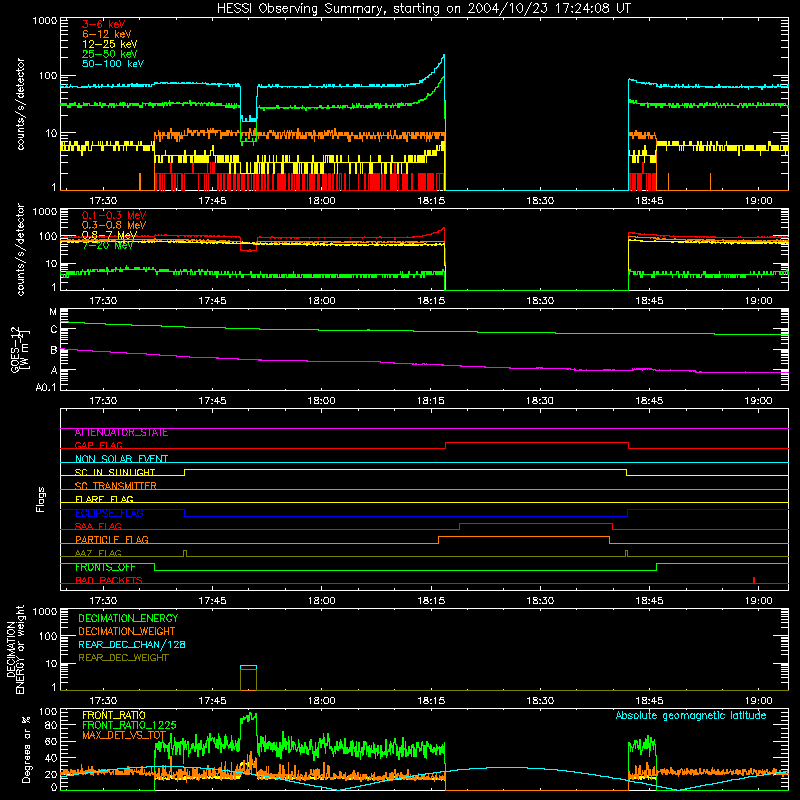This screenshot has width=800, height=800.
Task: Select the ATTENUATOR_STATE flag label
Action: pos(121,433)
